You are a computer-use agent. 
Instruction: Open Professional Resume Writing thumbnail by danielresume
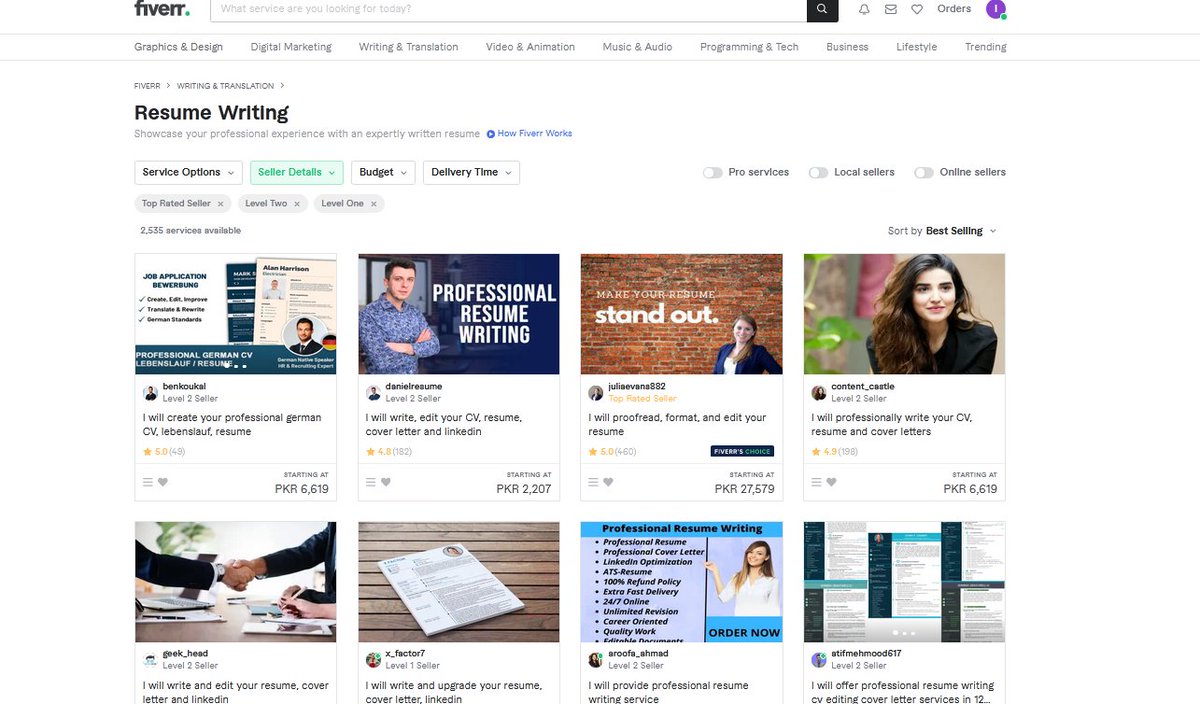point(459,314)
